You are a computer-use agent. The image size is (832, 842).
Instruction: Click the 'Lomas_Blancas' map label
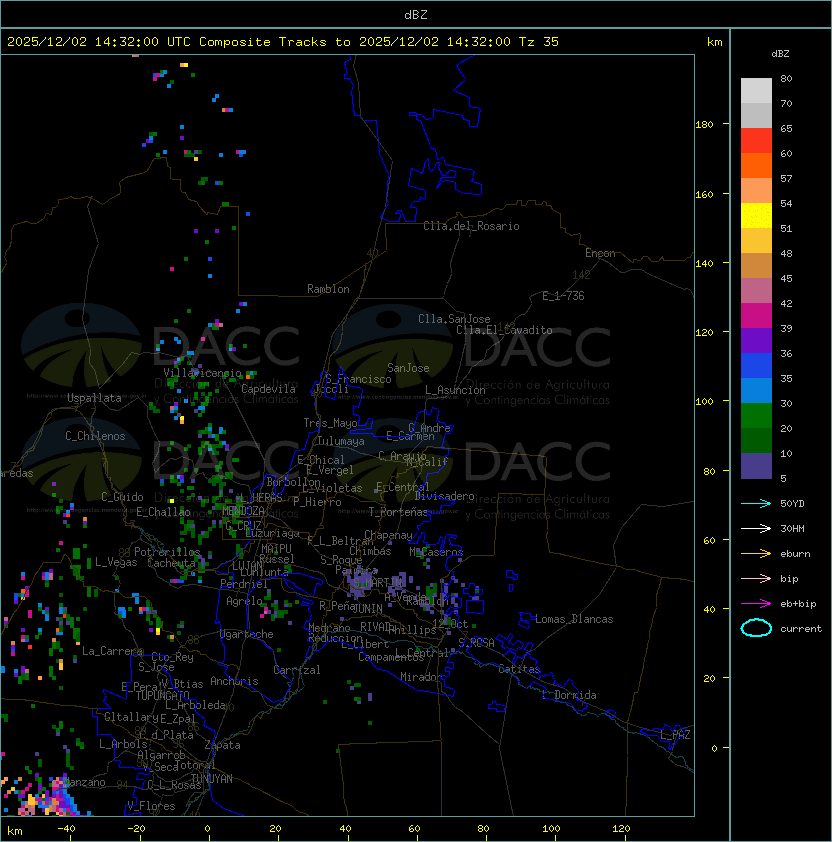click(x=574, y=619)
